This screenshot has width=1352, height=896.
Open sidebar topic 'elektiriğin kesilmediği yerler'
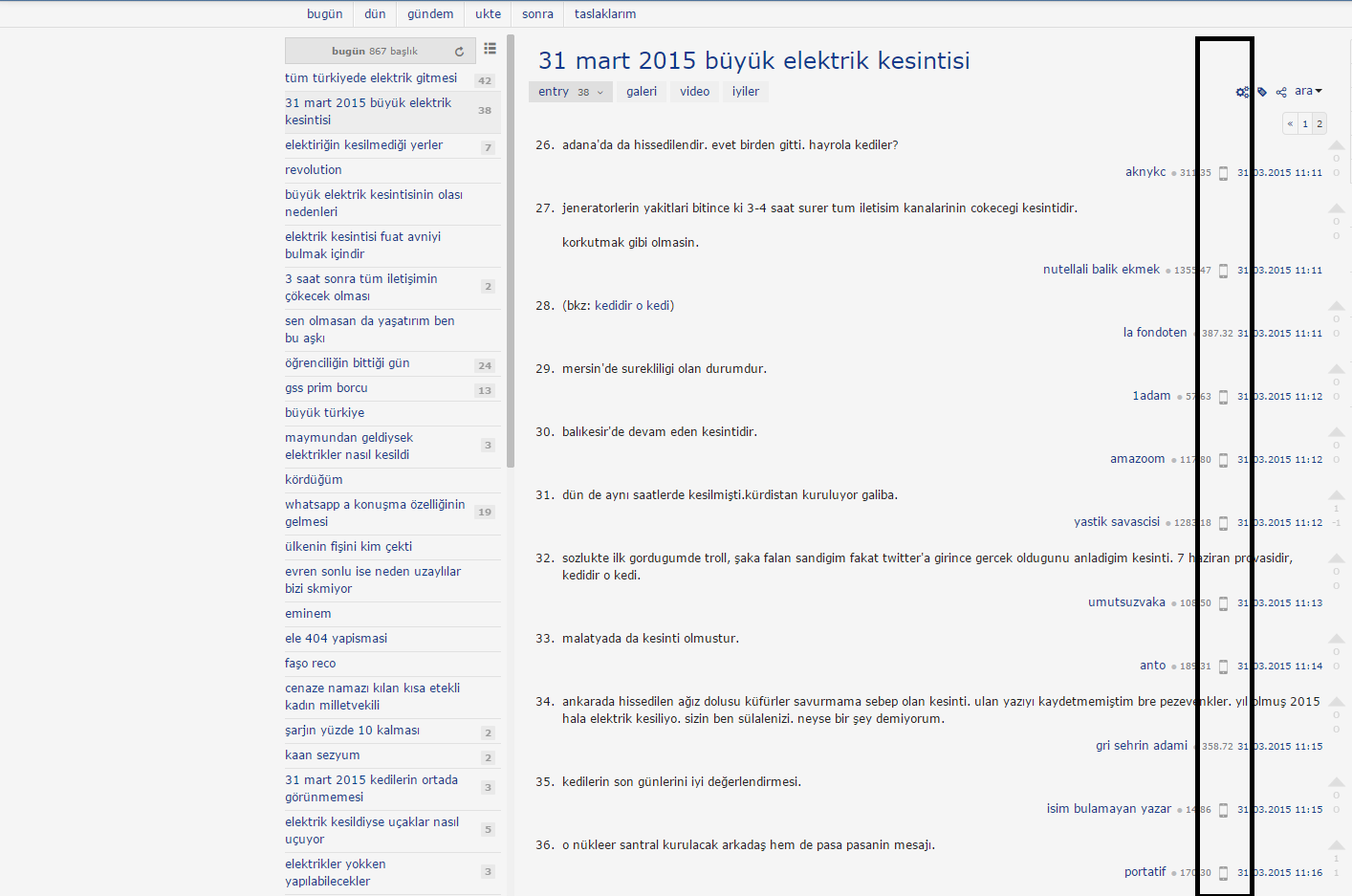363,145
